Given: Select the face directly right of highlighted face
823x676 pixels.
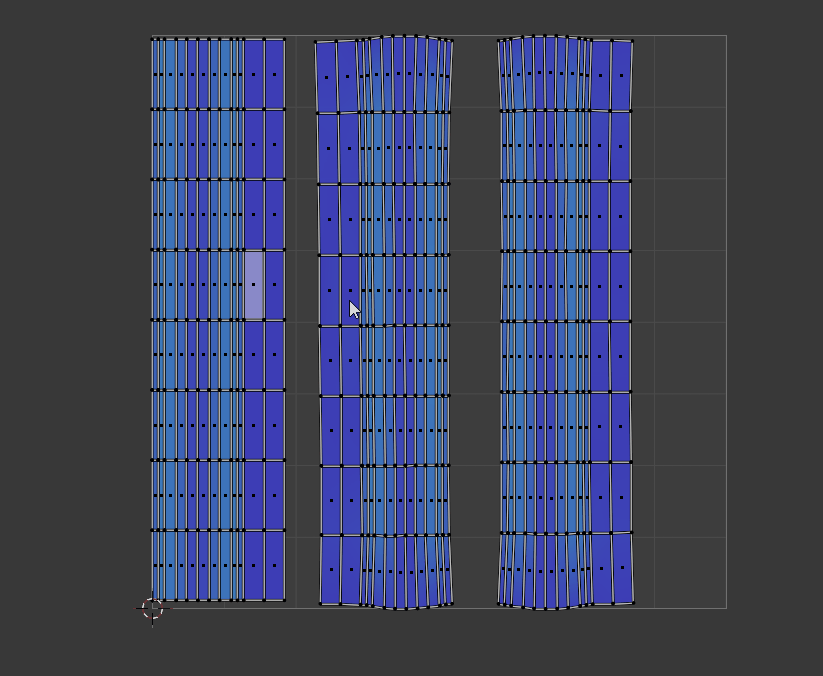Looking at the screenshot, I should coord(275,285).
